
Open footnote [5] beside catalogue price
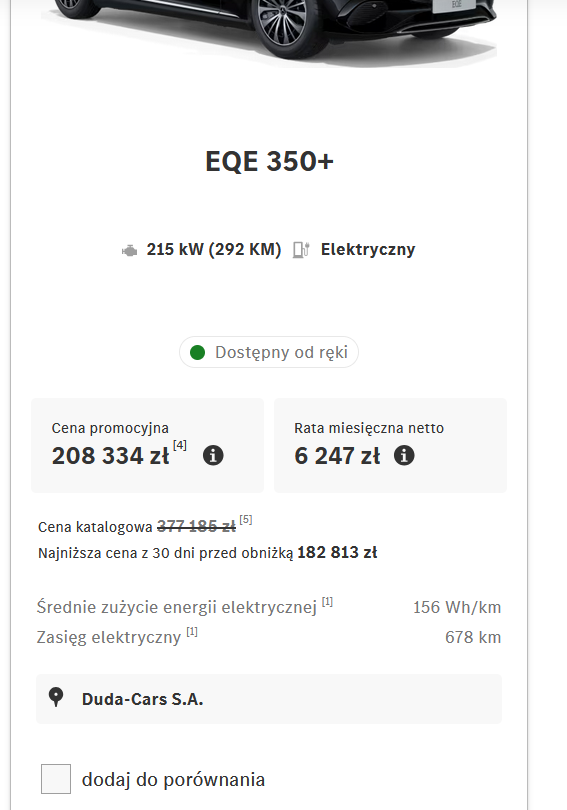[246, 520]
